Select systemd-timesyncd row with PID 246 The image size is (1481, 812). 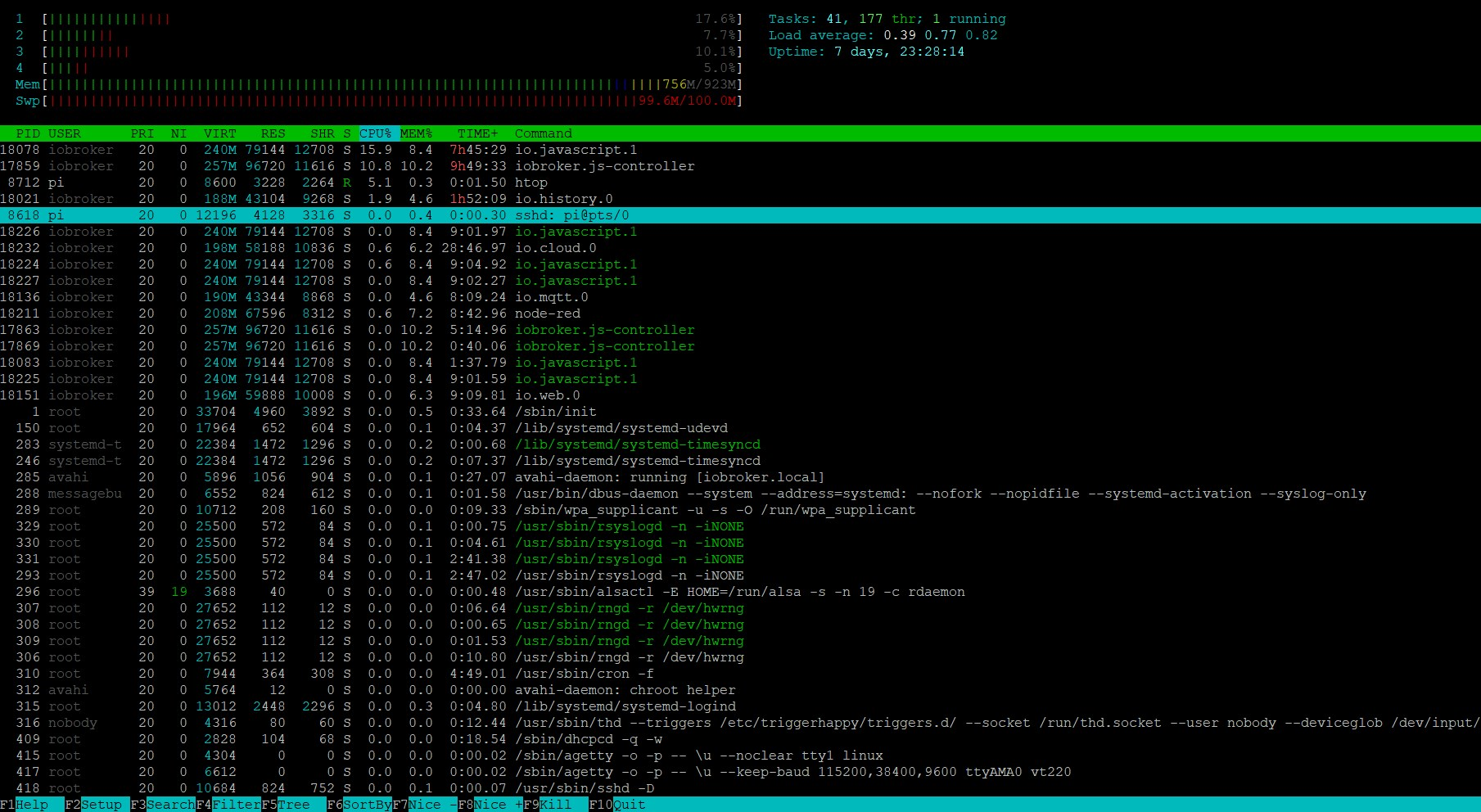tap(740, 461)
